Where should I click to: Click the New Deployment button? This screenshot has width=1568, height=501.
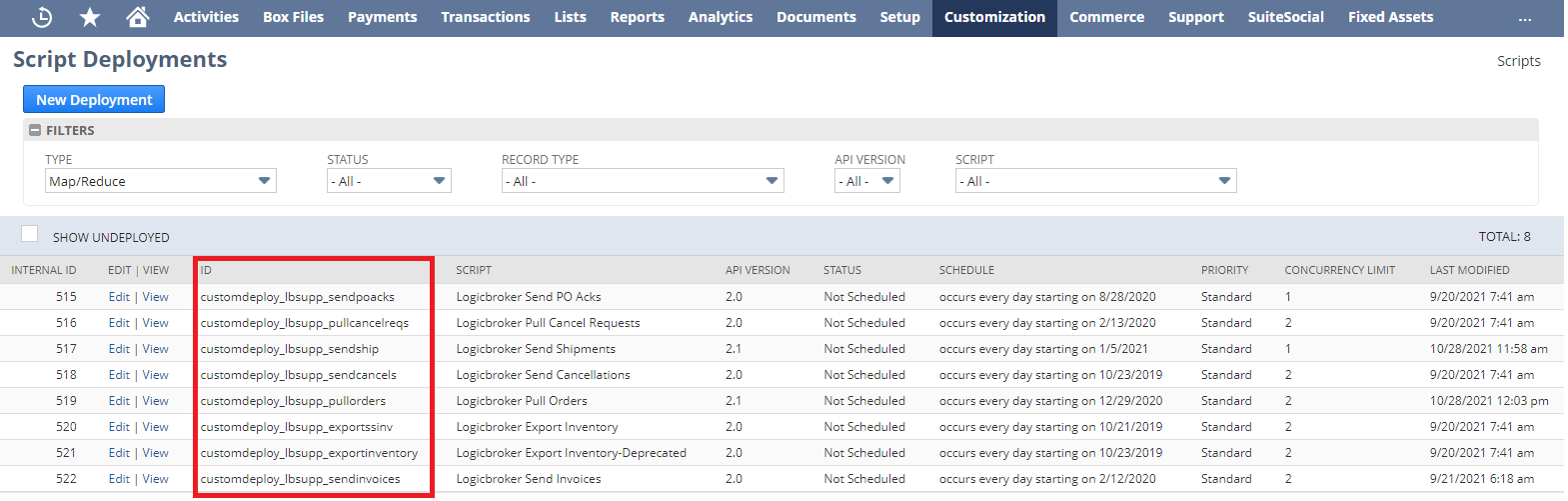coord(94,99)
